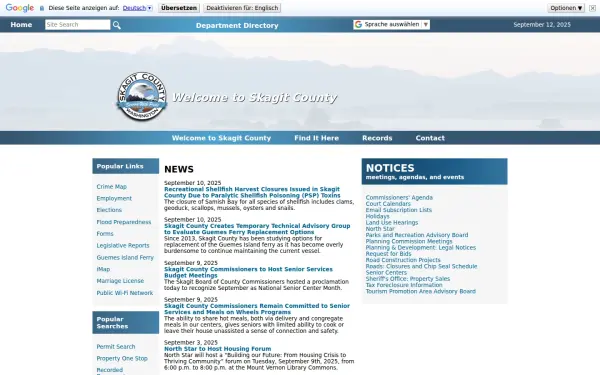Open Road Construction Projects link
Screen dimensions: 600x375
tap(403, 260)
